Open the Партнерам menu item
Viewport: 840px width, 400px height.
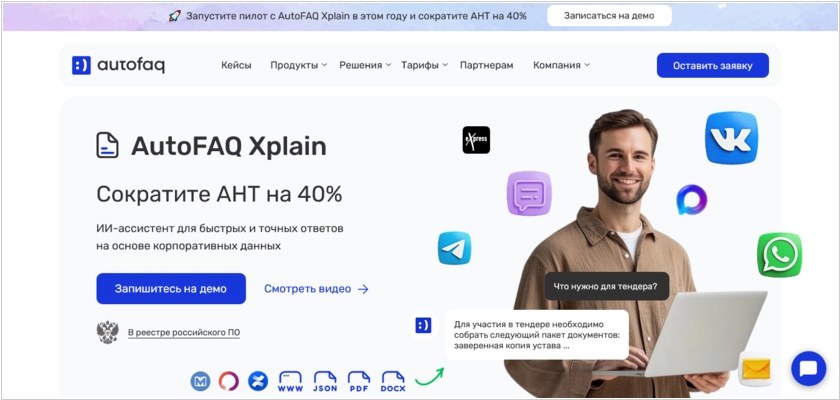[x=486, y=65]
